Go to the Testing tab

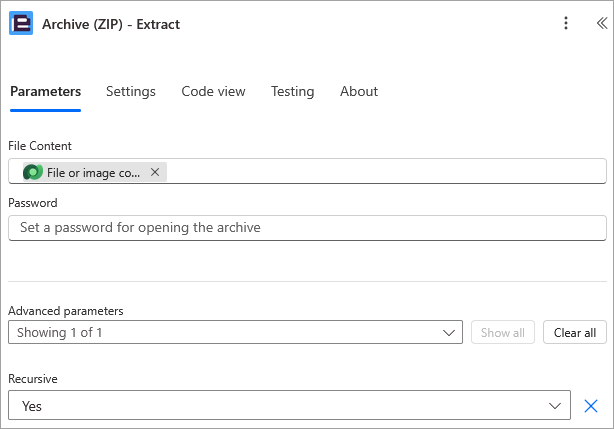tap(293, 91)
